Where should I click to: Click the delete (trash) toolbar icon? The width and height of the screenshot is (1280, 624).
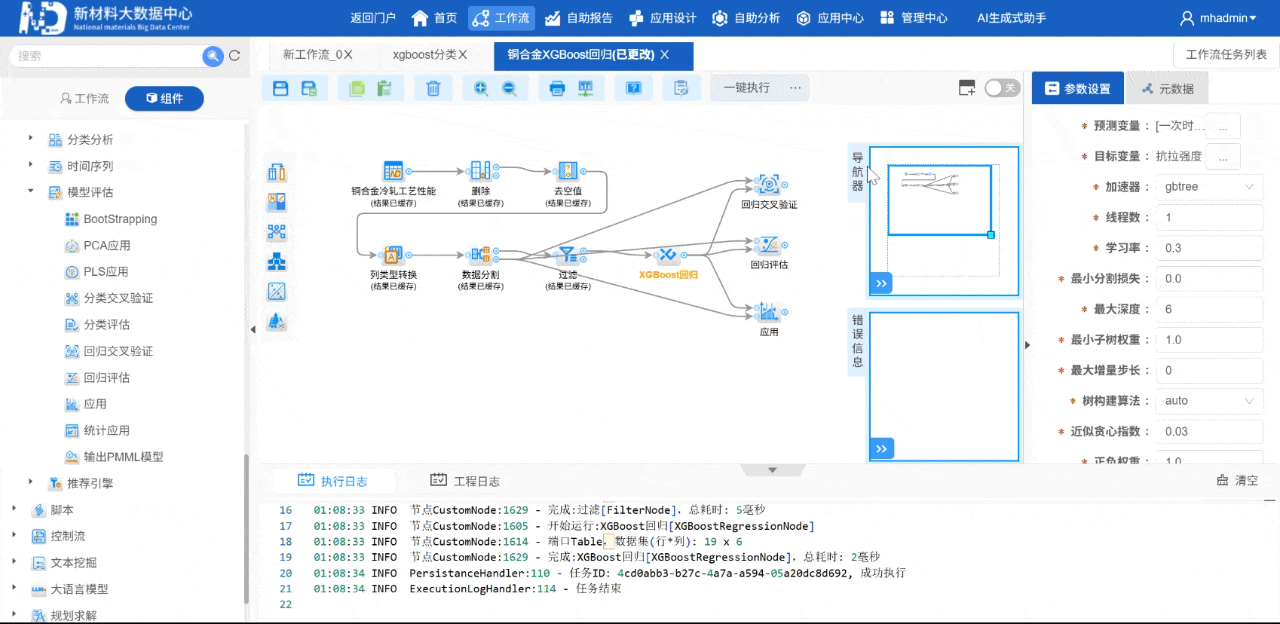(x=434, y=88)
